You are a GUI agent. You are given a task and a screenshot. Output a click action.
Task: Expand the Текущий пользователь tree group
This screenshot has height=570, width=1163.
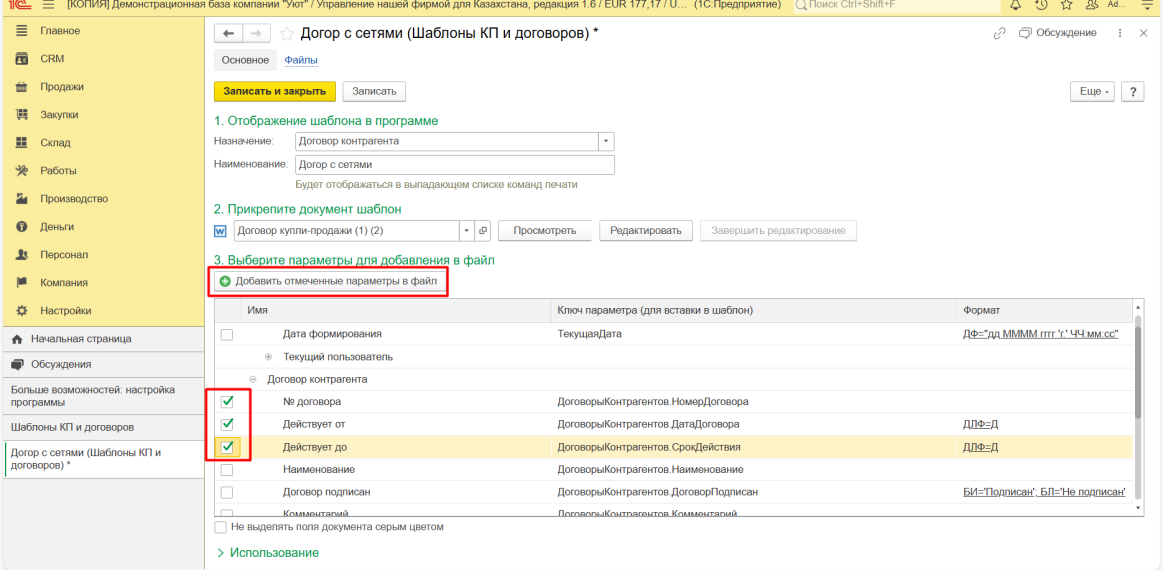268,357
